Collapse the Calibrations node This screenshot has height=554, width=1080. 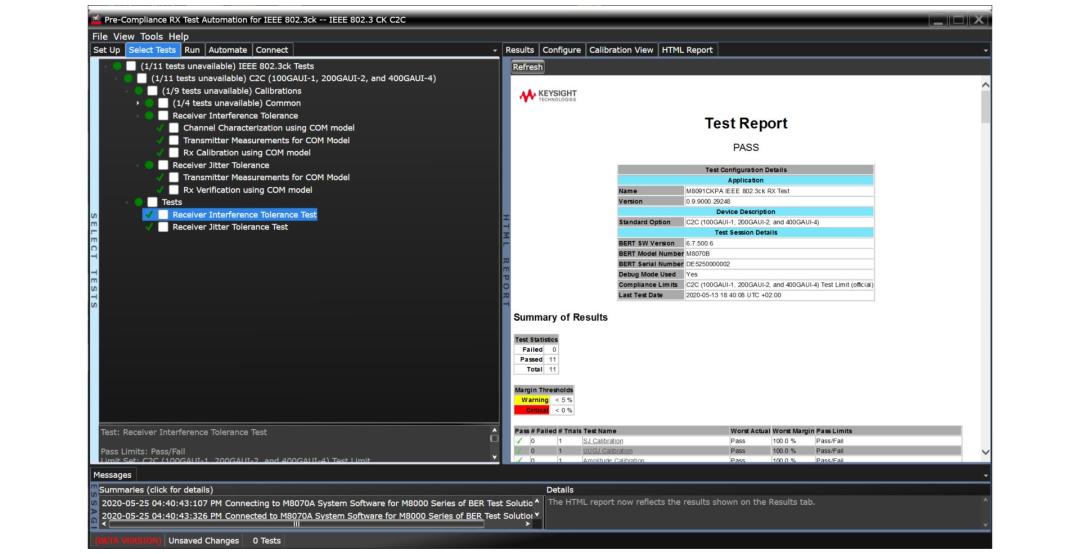point(127,91)
